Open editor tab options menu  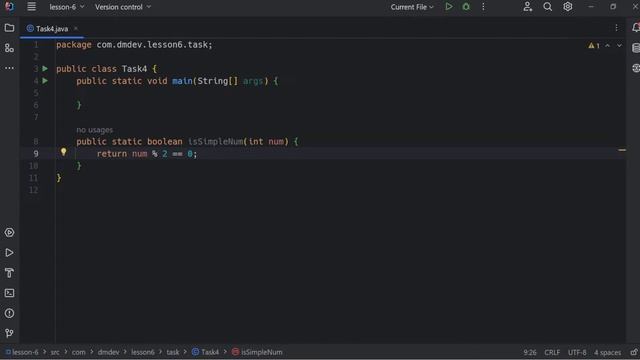pyautogui.click(x=616, y=28)
